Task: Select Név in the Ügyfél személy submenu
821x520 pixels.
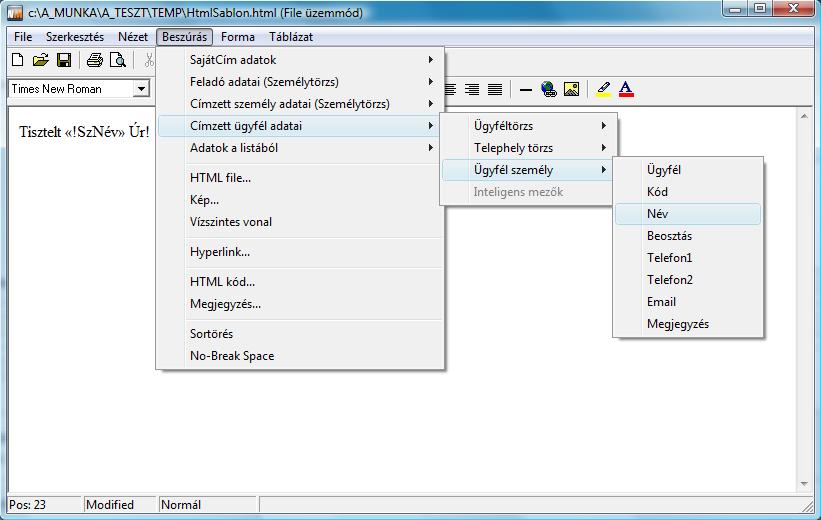Action: pos(687,214)
